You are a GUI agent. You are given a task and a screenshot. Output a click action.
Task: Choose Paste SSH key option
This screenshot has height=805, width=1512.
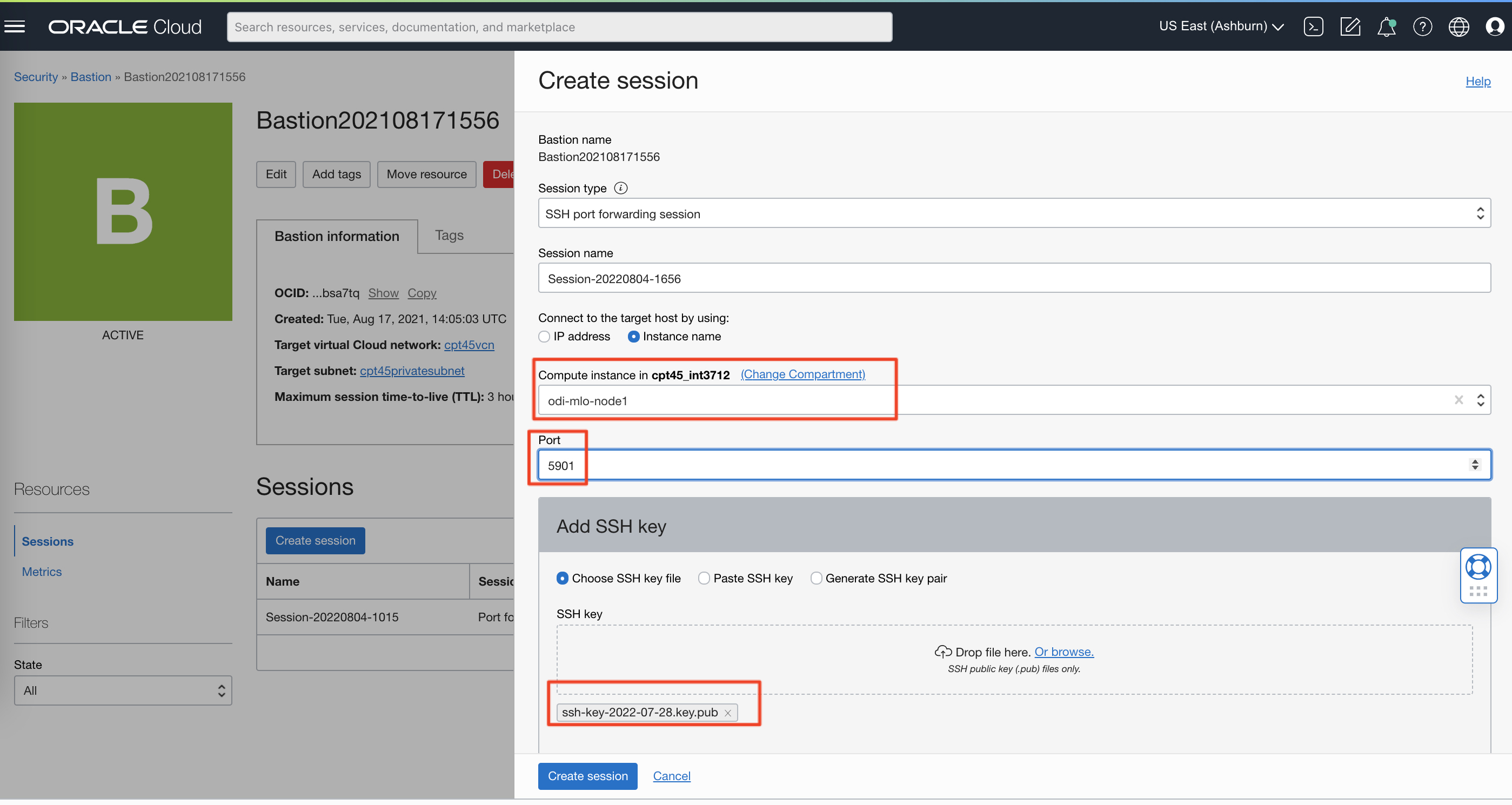[703, 578]
